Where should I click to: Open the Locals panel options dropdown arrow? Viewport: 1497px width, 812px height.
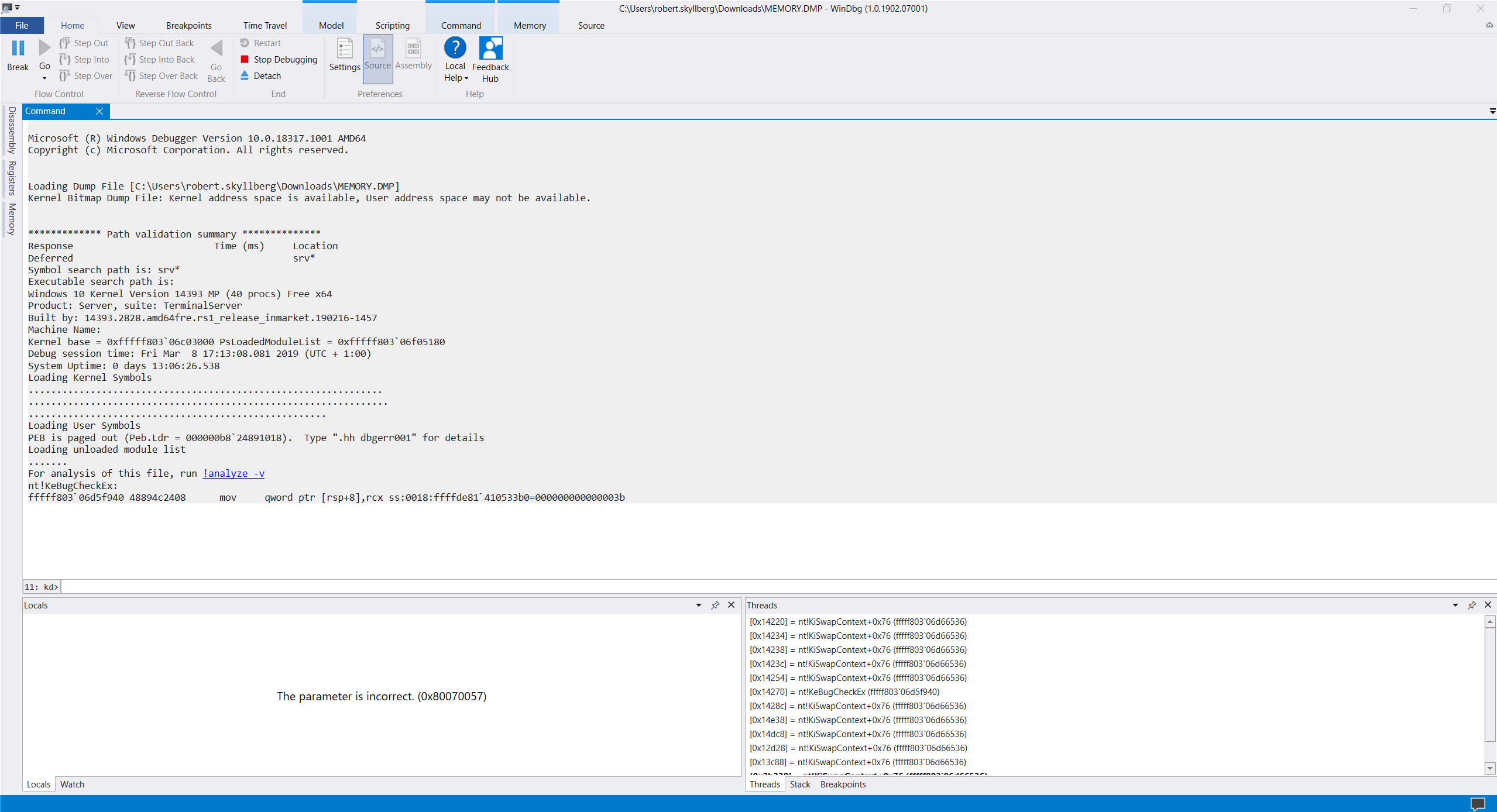click(698, 605)
